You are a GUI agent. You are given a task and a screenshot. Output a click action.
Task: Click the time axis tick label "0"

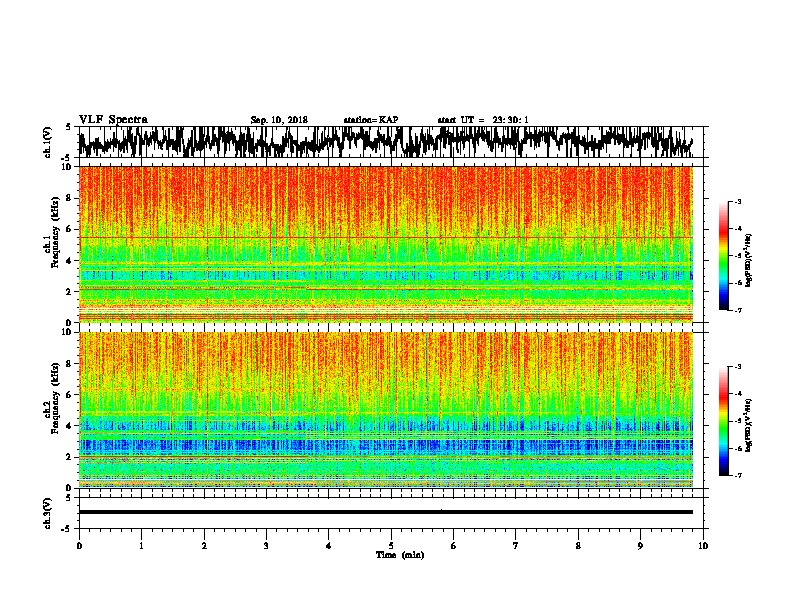(x=79, y=546)
